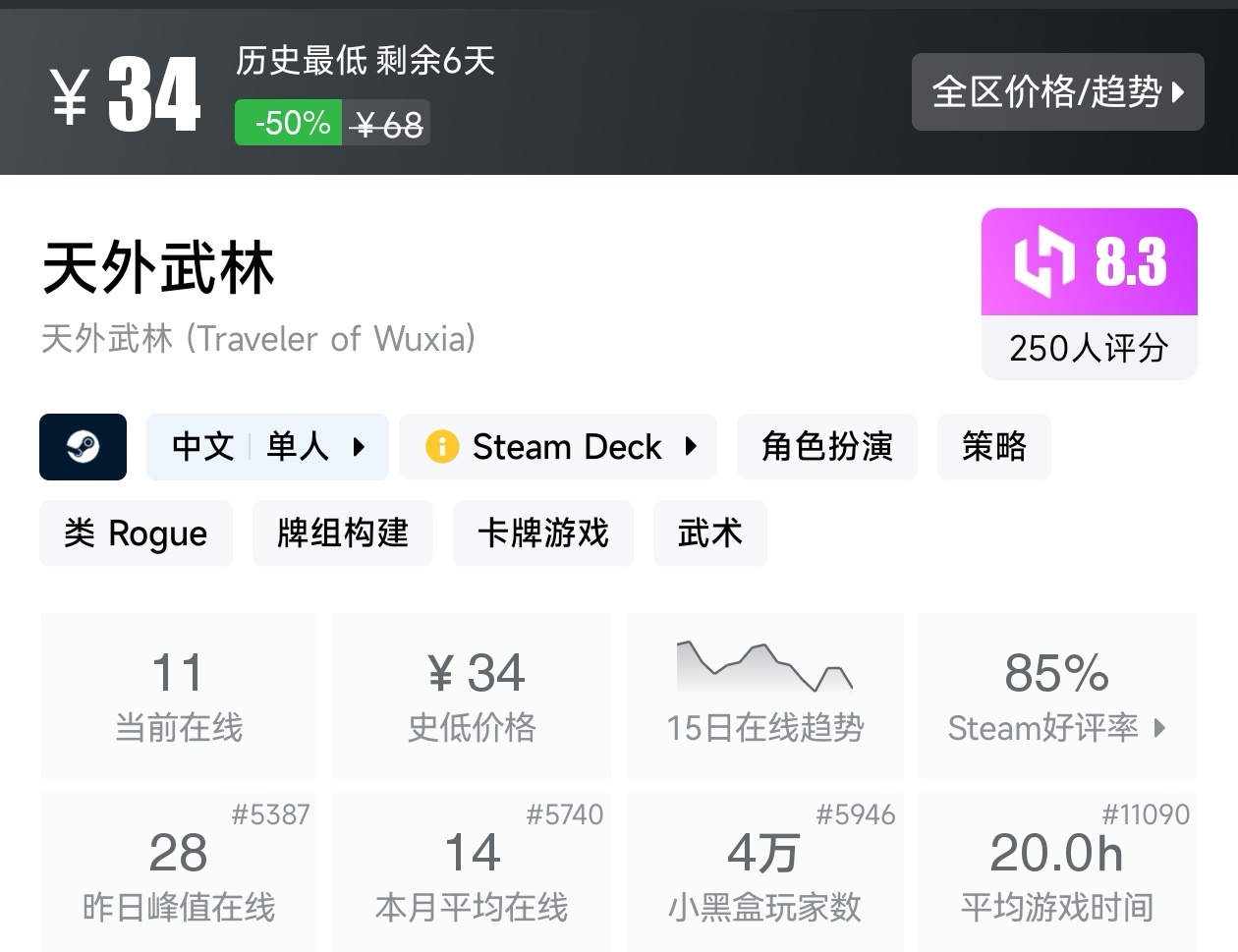Expand the 中文 单人 language details
The image size is (1238, 952).
click(267, 447)
